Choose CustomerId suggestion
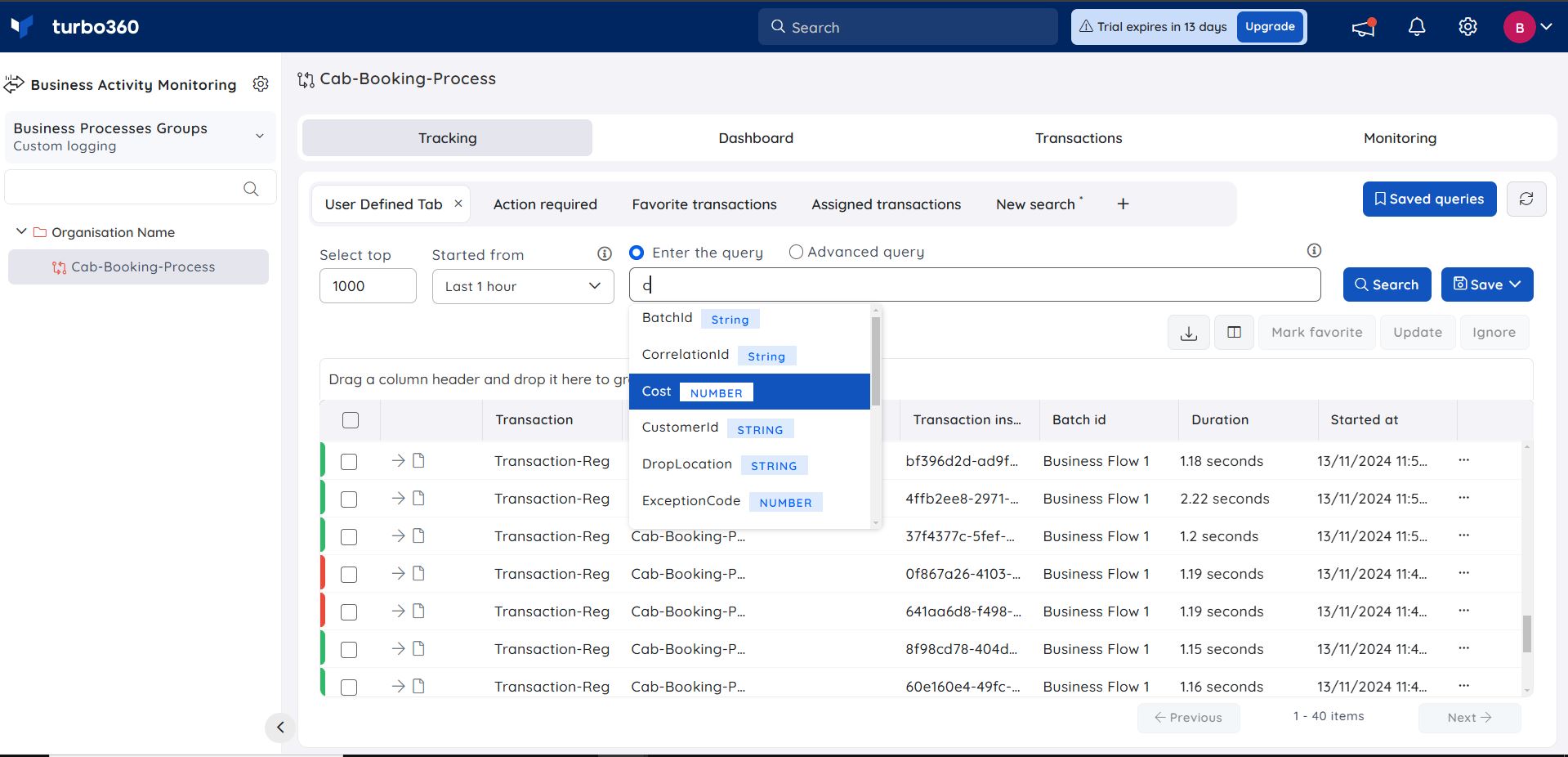This screenshot has width=1568, height=757. [749, 428]
